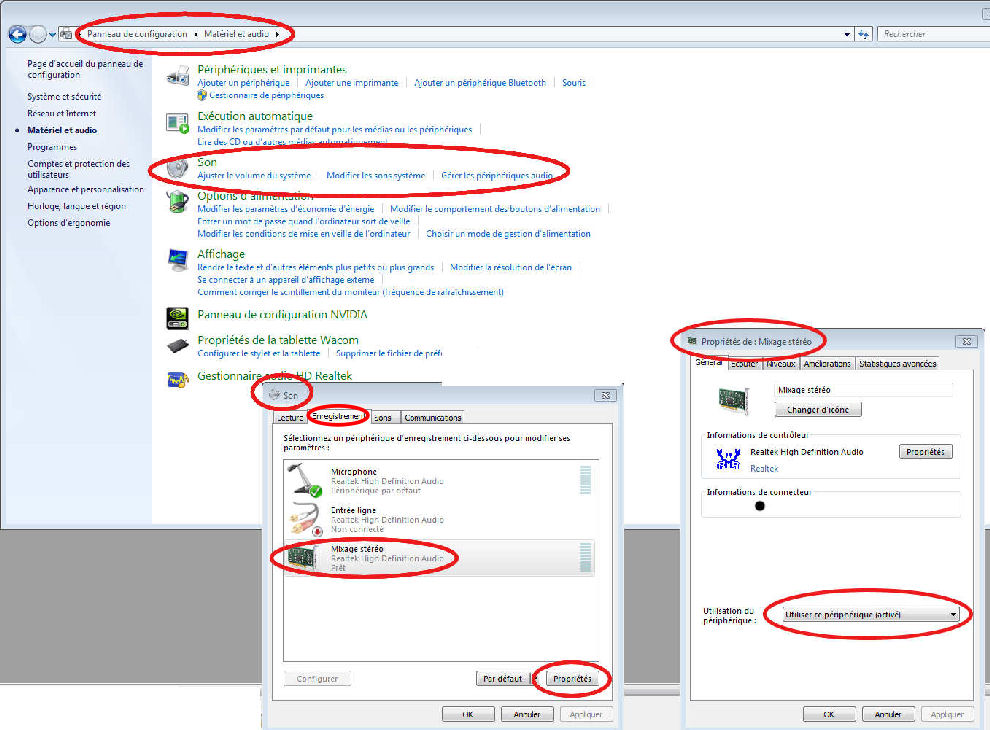Switch to the Communications tab

click(x=433, y=417)
